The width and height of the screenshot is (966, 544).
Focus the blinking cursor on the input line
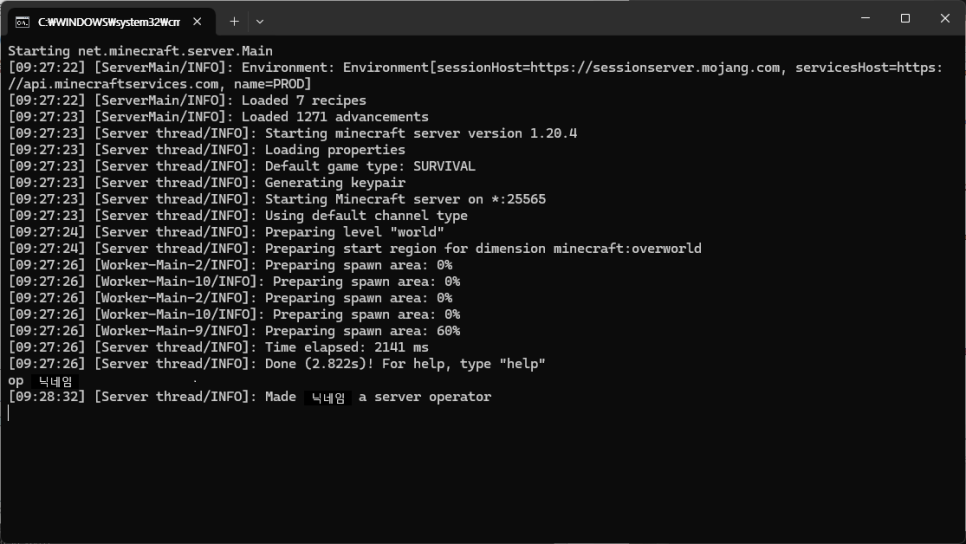point(9,413)
